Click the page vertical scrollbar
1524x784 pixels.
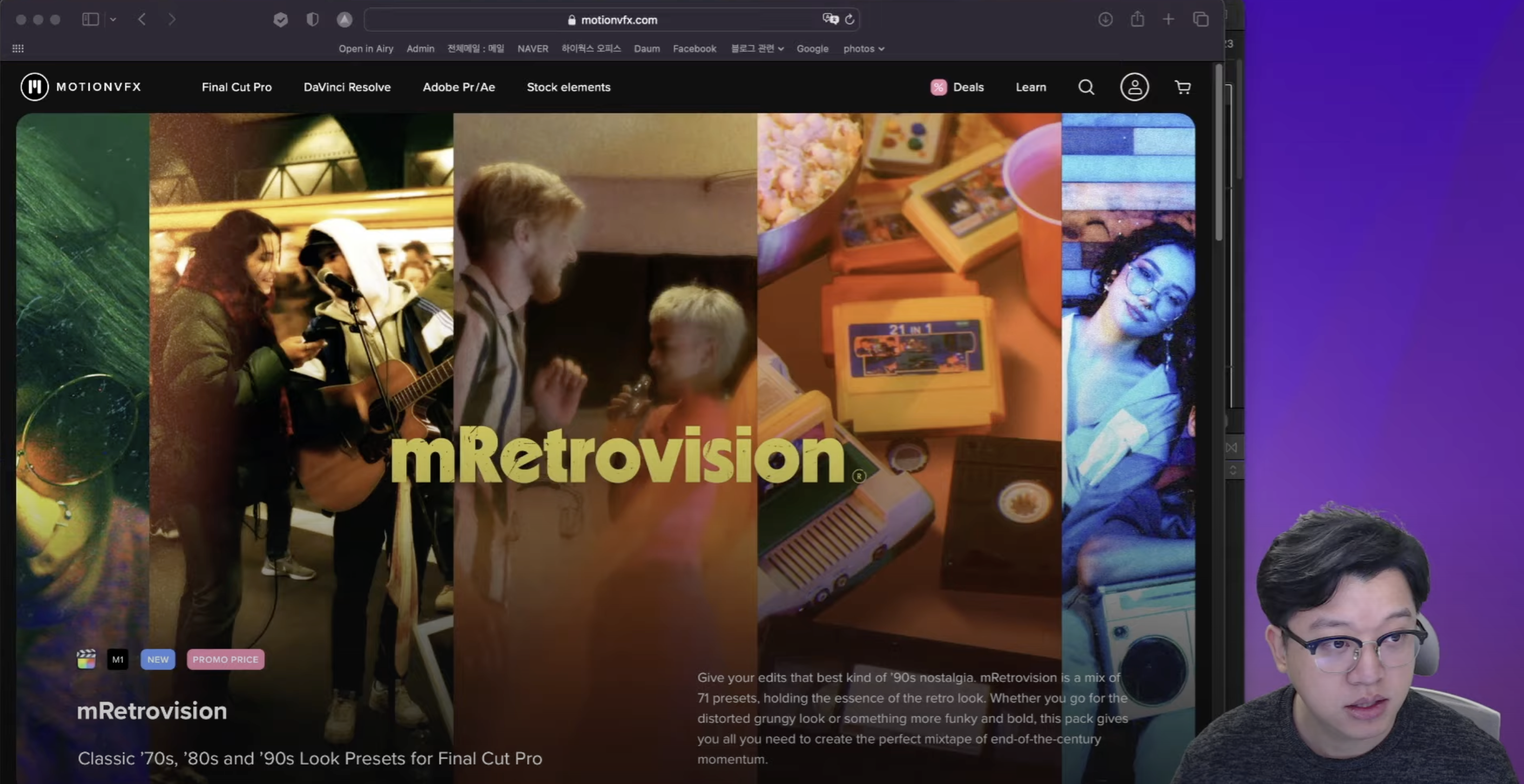click(1219, 154)
